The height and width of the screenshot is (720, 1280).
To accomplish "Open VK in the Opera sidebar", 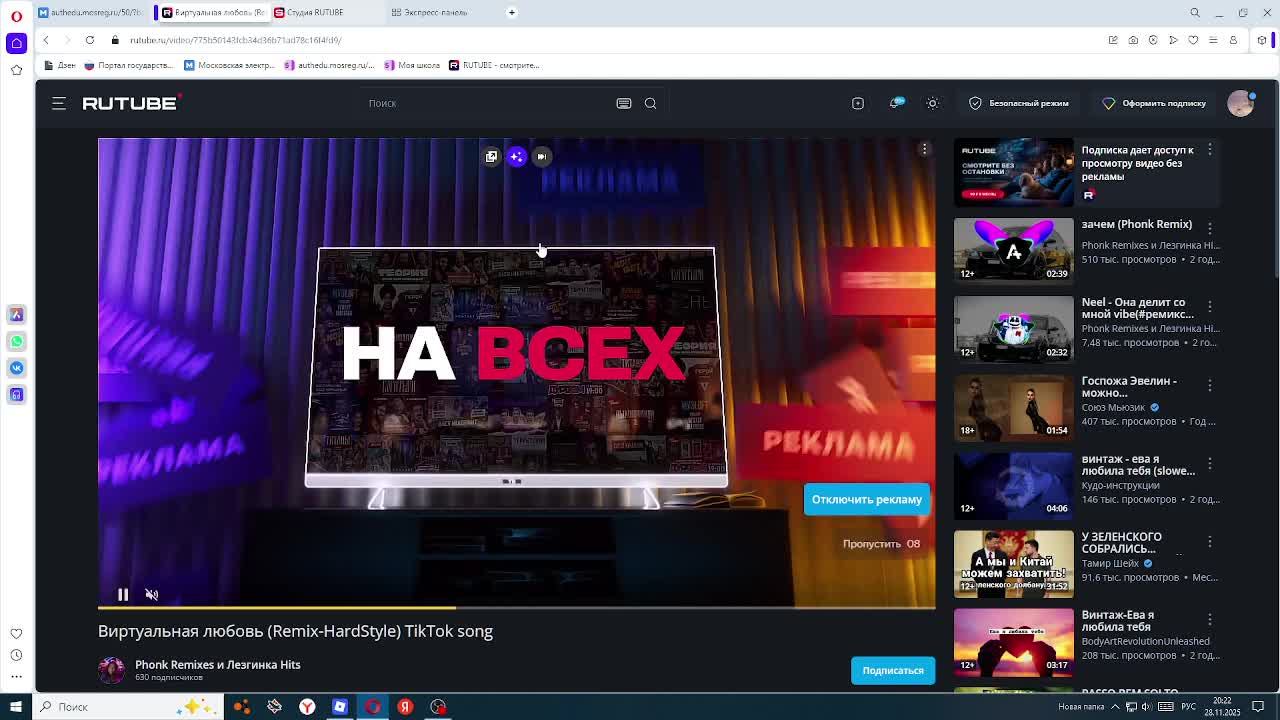I will pyautogui.click(x=16, y=368).
